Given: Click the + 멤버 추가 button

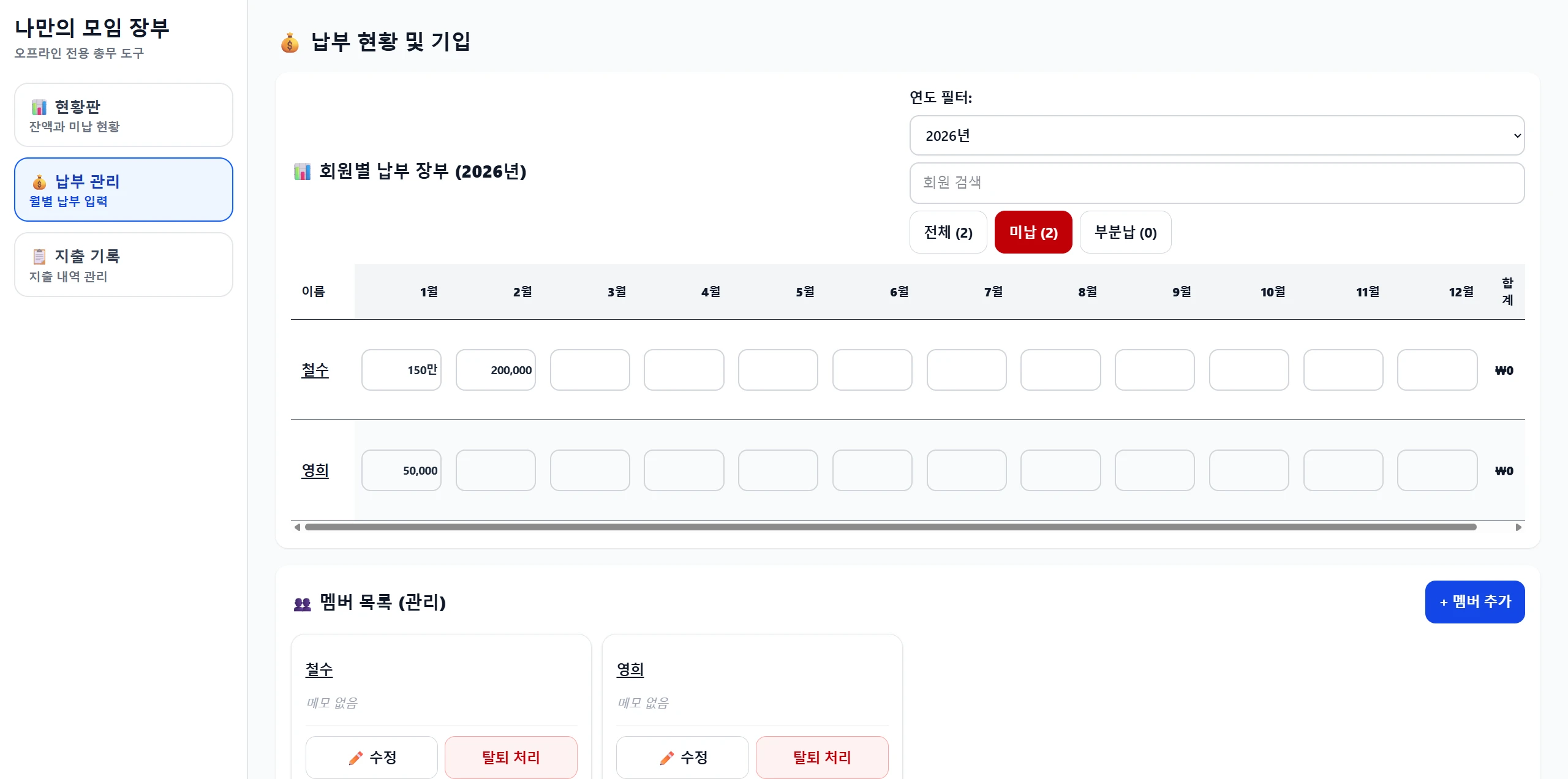Looking at the screenshot, I should [1475, 602].
